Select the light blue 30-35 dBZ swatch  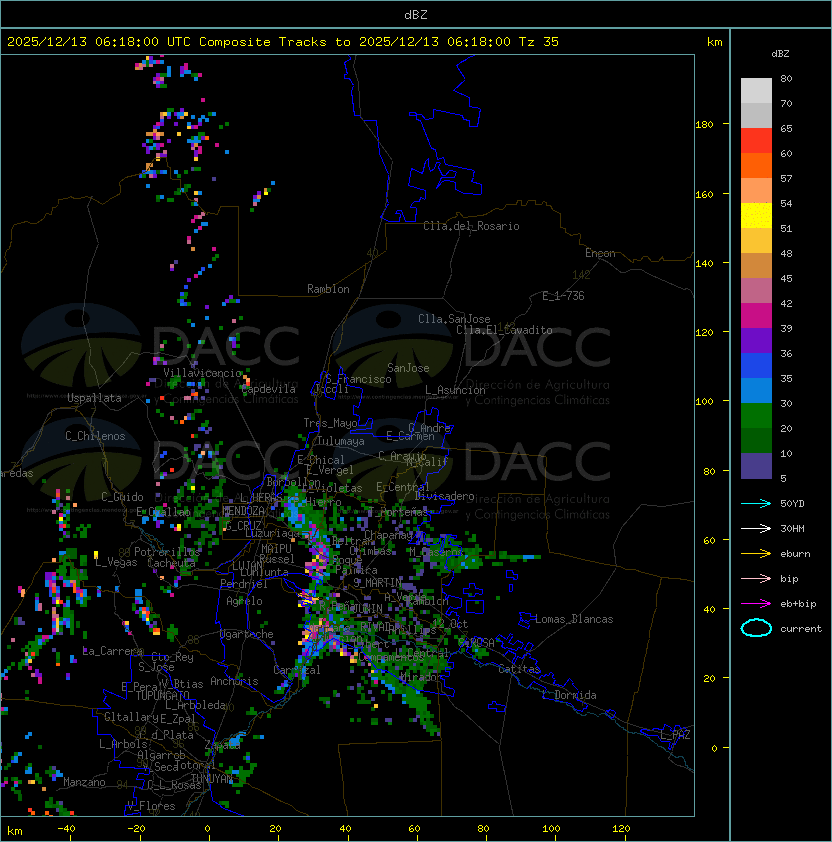[756, 391]
